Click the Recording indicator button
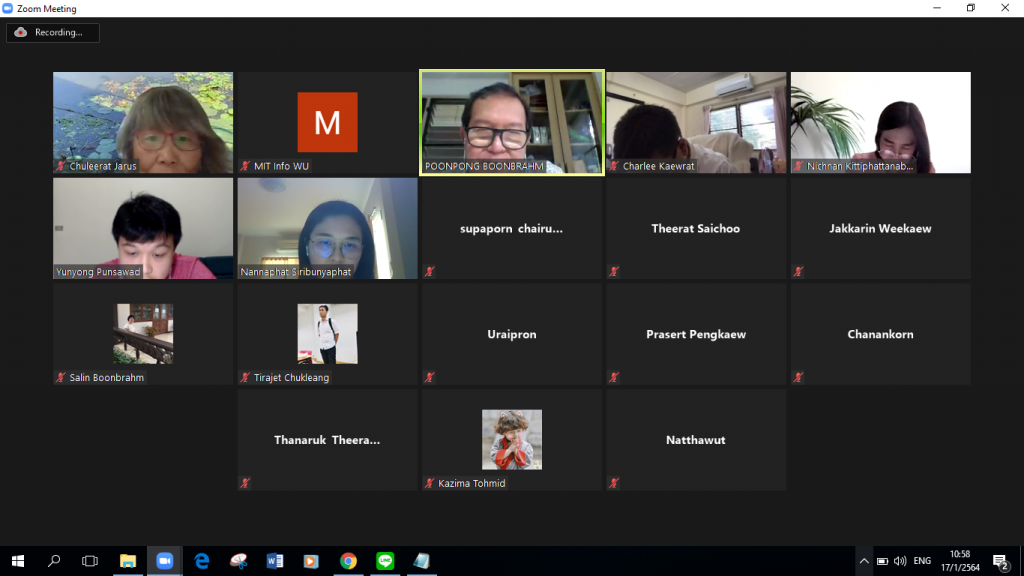Image resolution: width=1024 pixels, height=576 pixels. (x=52, y=33)
